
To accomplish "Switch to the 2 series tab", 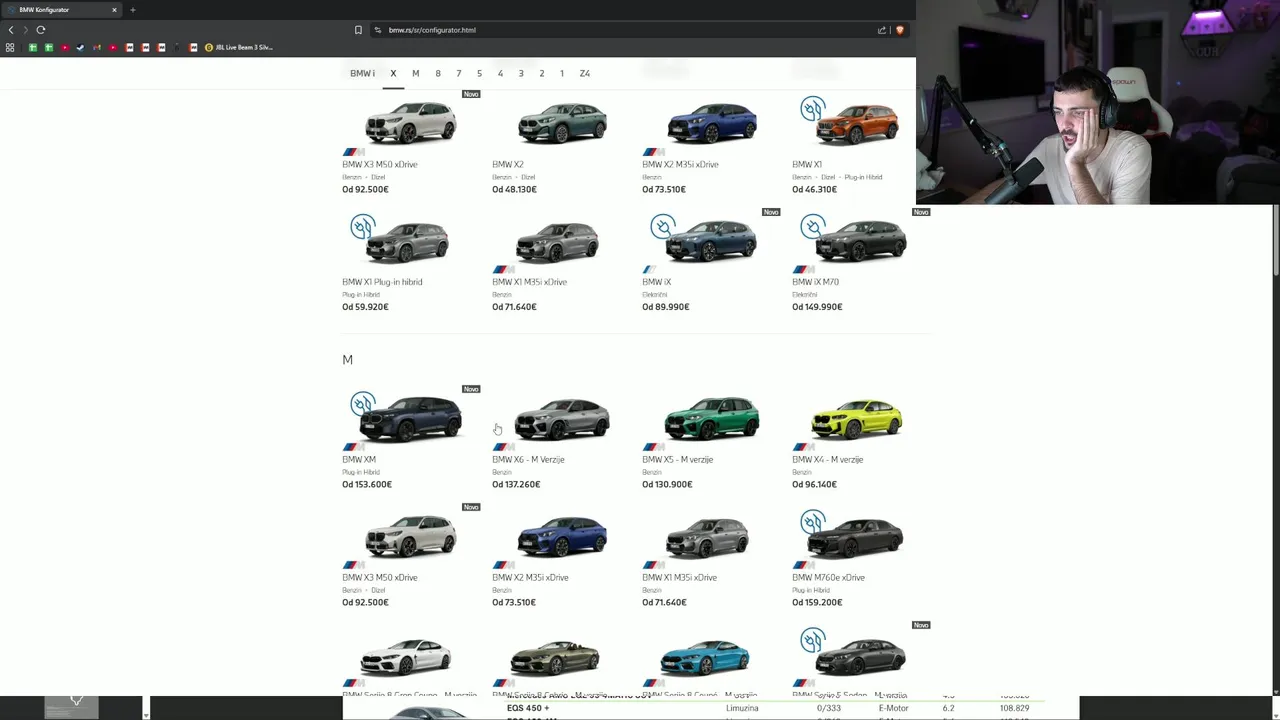I will coord(542,73).
